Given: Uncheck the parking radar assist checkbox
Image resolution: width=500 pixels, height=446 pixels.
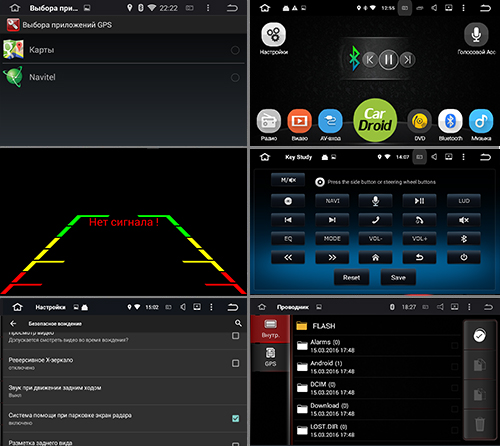Looking at the screenshot, I should pyautogui.click(x=235, y=418).
